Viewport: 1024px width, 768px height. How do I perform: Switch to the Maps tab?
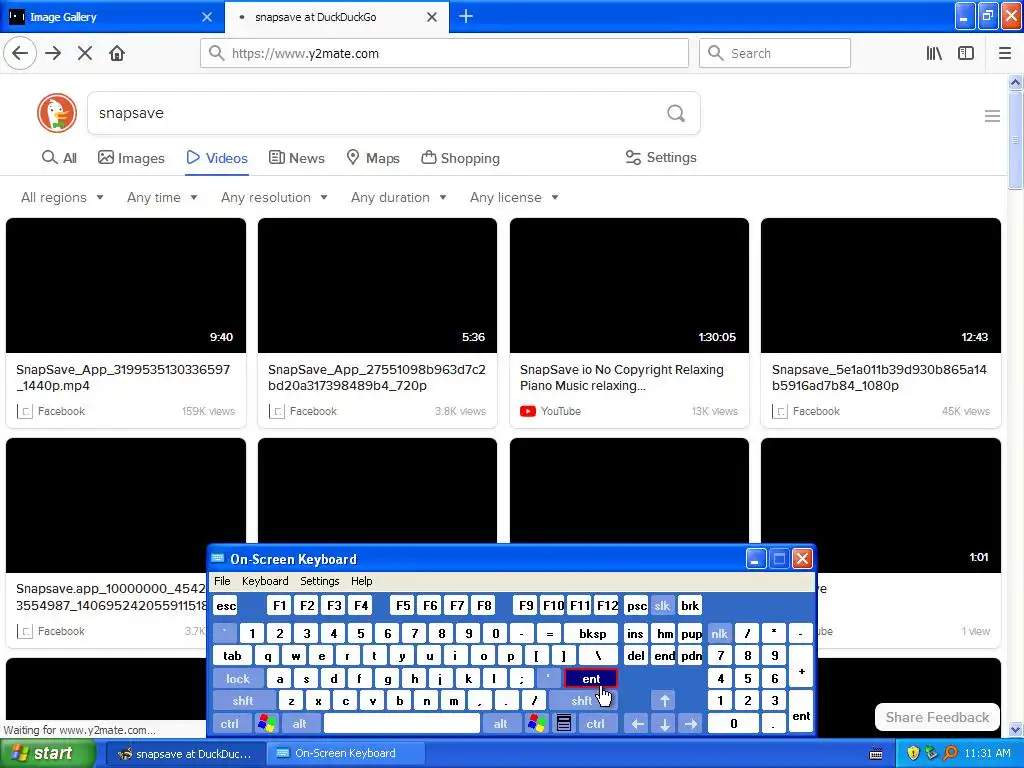point(373,158)
